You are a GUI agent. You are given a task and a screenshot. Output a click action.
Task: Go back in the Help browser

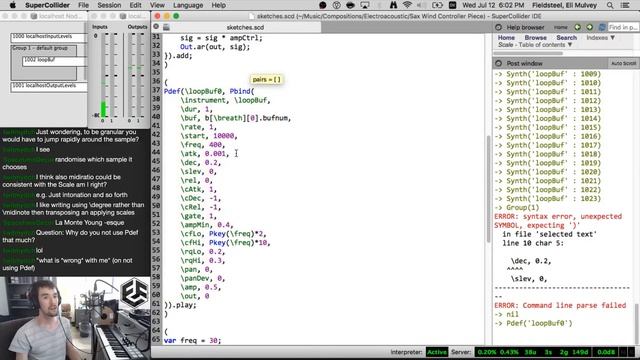pos(578,27)
